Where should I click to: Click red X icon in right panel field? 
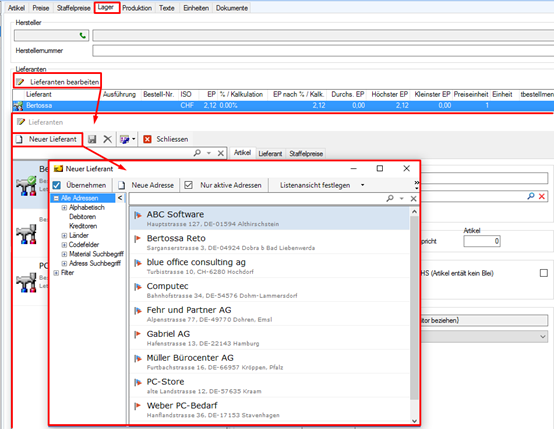pyautogui.click(x=542, y=196)
